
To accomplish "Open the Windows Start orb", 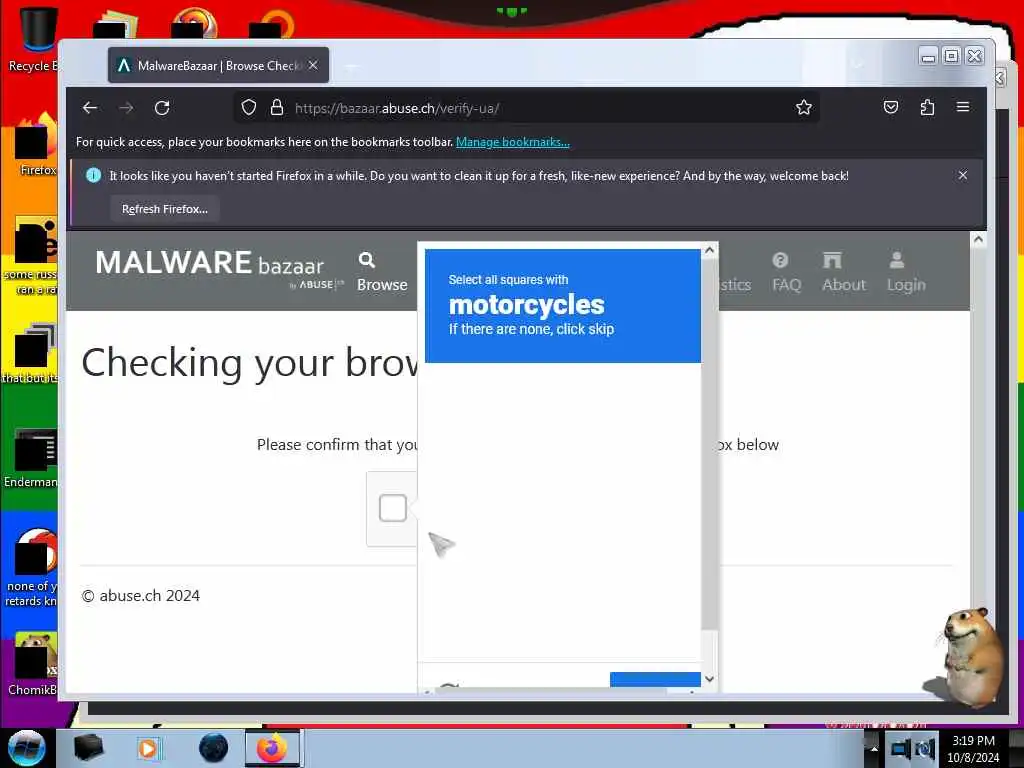I will click(27, 748).
